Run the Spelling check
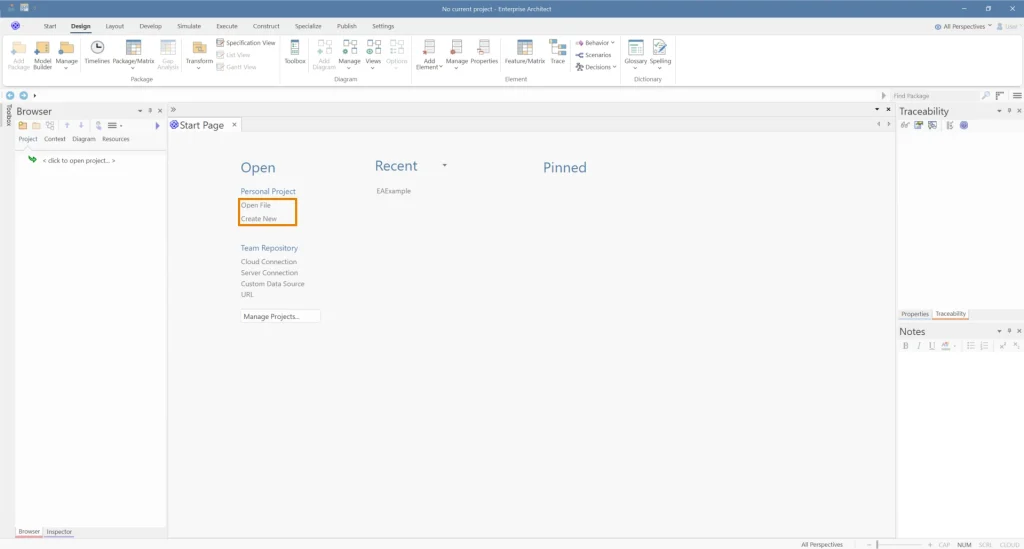 coord(660,54)
